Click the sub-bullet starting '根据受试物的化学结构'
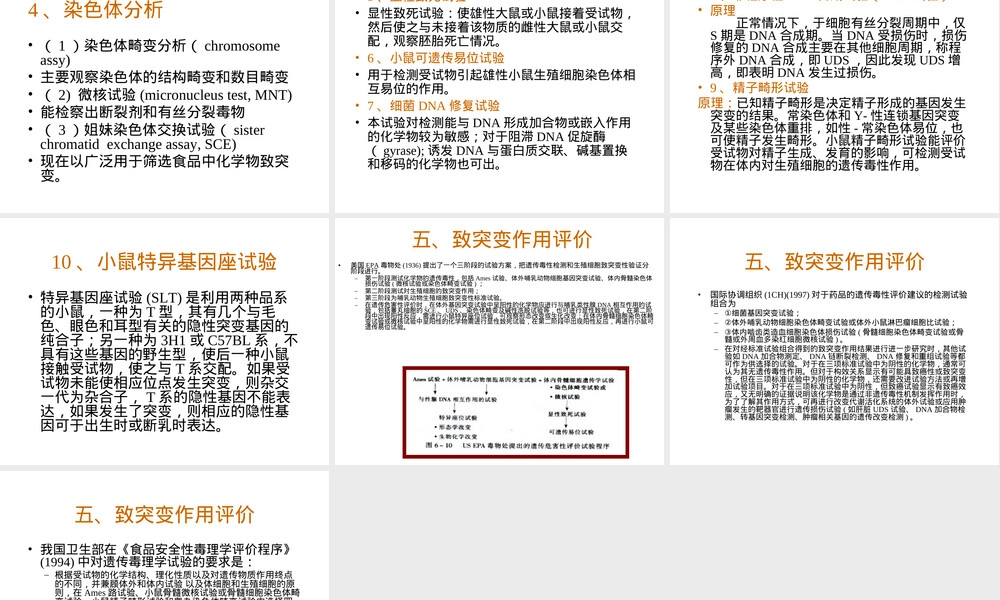 click(x=177, y=585)
